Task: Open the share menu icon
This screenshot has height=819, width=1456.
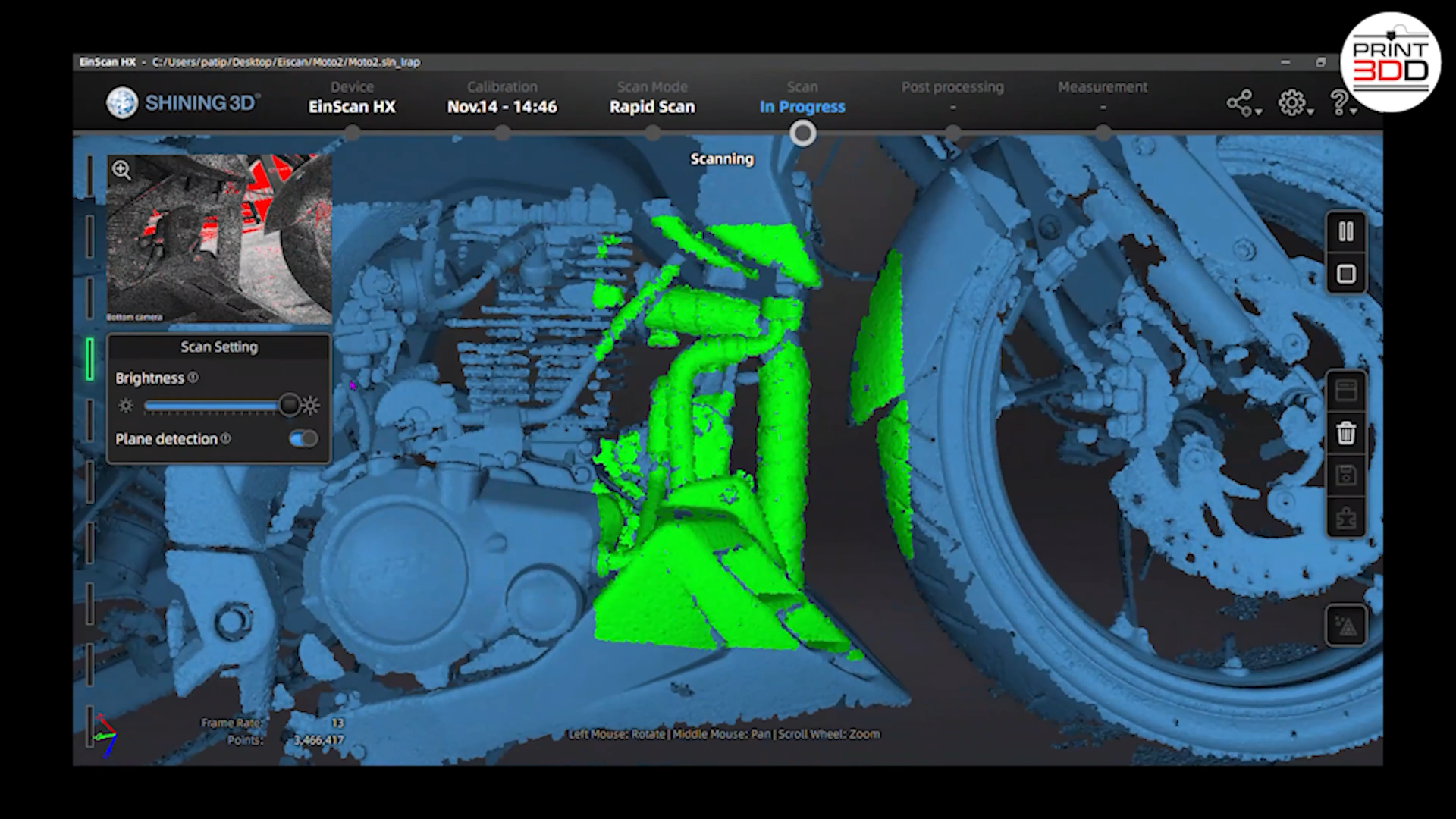Action: click(x=1243, y=103)
